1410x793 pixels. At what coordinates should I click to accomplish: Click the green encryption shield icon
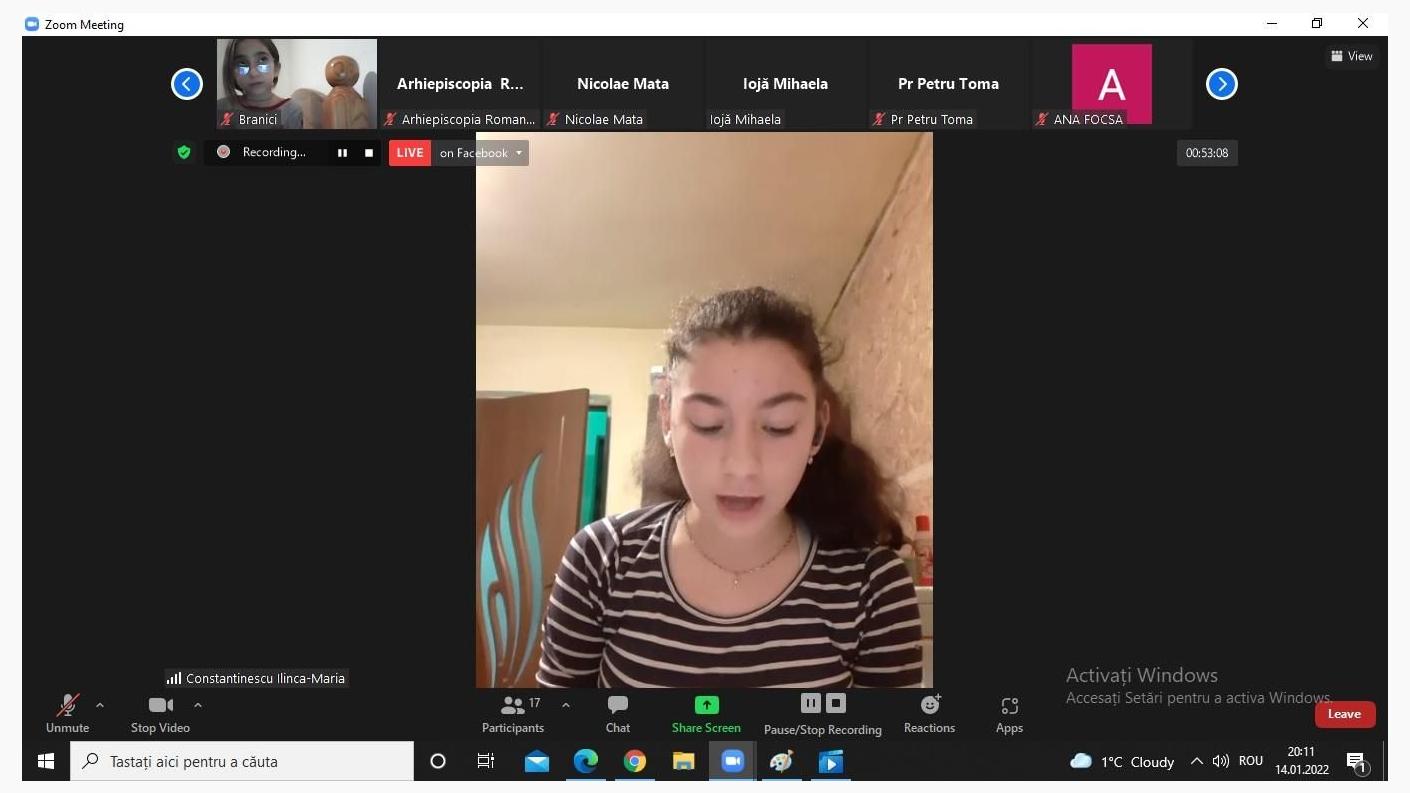184,152
